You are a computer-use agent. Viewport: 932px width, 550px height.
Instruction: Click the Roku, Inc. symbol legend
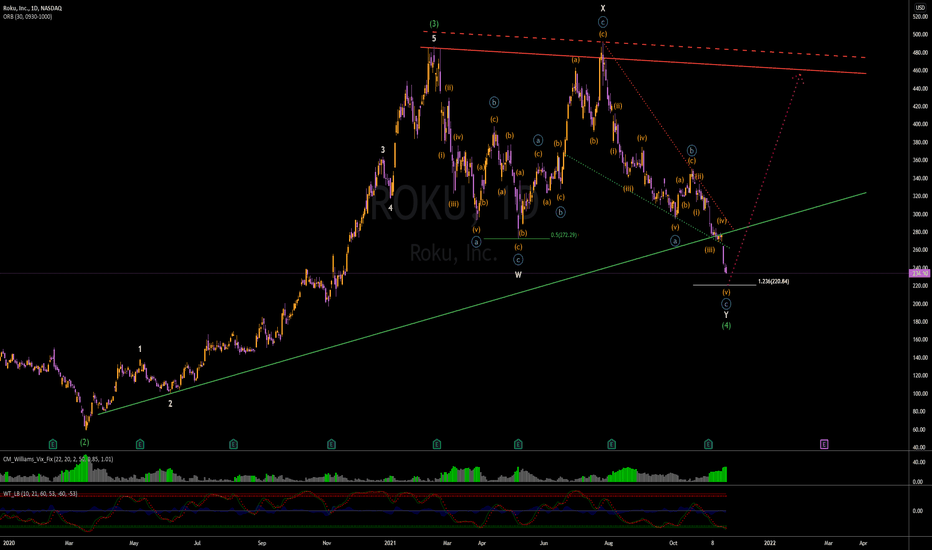(32, 8)
